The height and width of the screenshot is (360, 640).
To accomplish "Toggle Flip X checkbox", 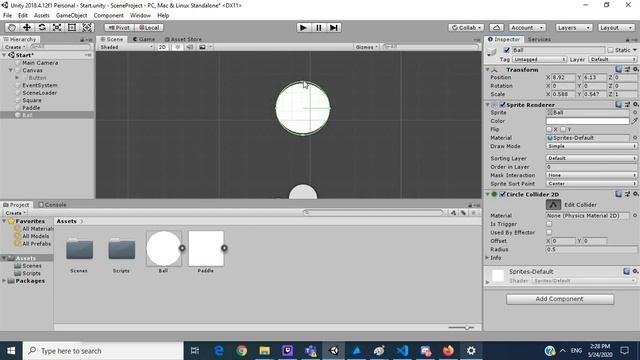I will [549, 129].
